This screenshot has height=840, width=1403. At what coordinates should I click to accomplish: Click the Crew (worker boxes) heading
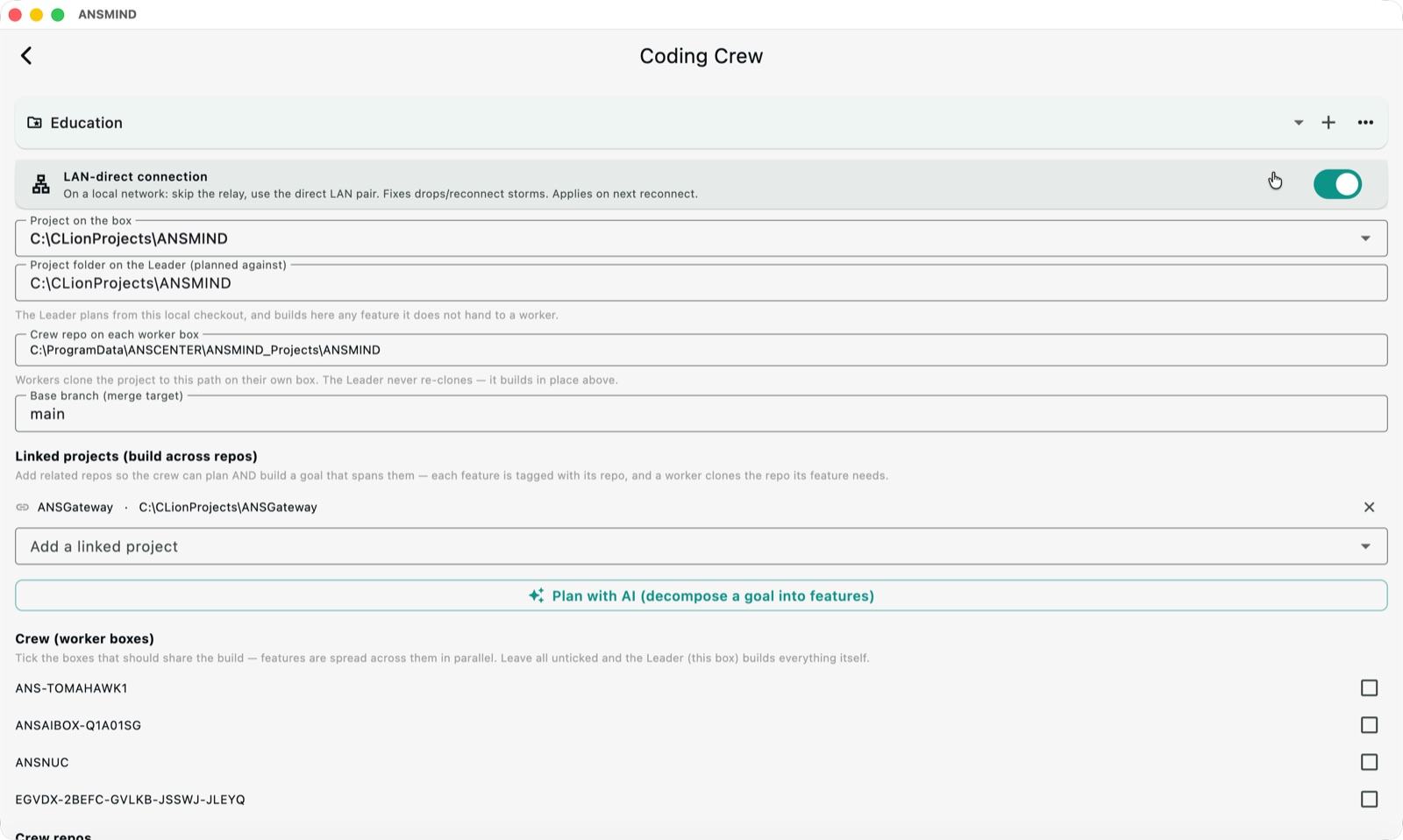tap(84, 638)
